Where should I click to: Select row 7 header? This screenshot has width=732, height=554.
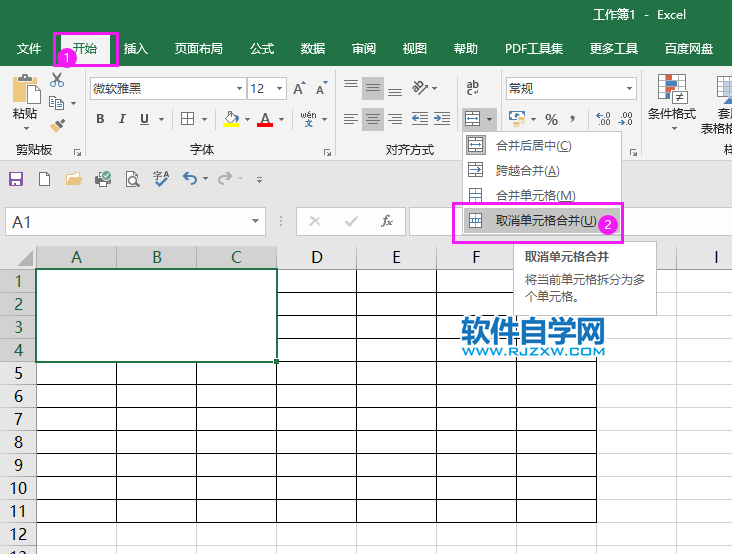(x=18, y=419)
